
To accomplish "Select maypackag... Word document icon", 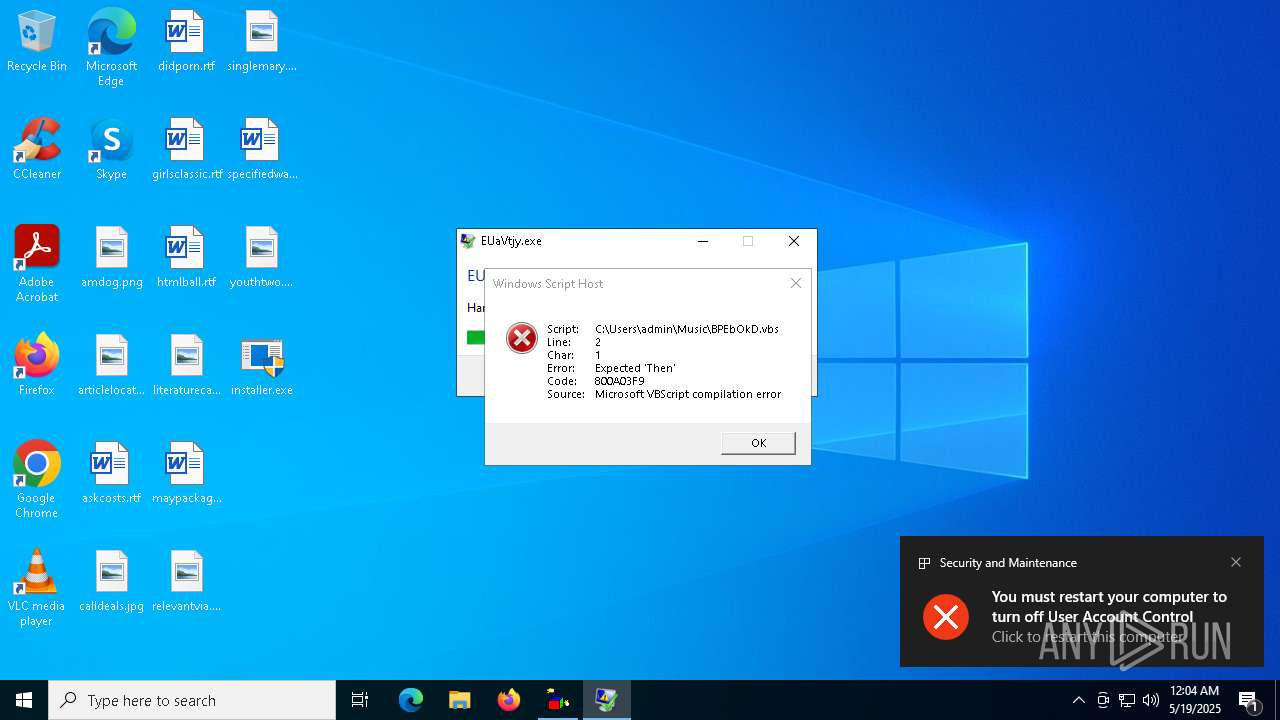I will [186, 474].
